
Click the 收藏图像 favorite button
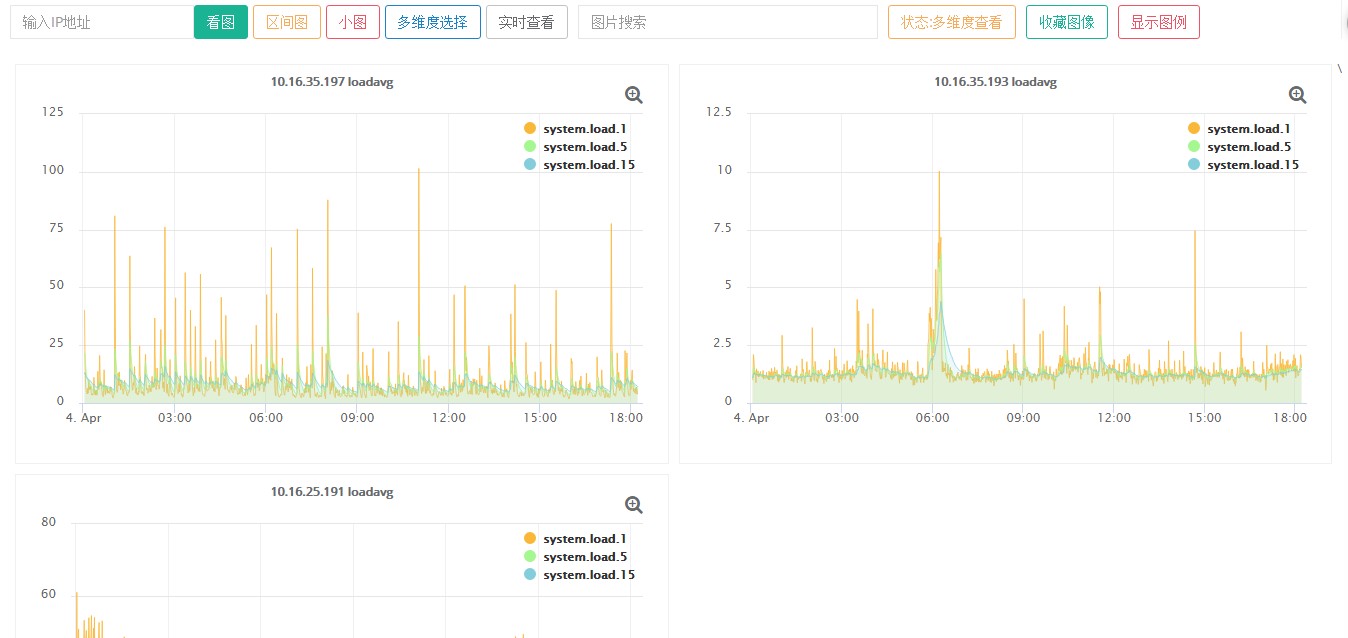1067,22
